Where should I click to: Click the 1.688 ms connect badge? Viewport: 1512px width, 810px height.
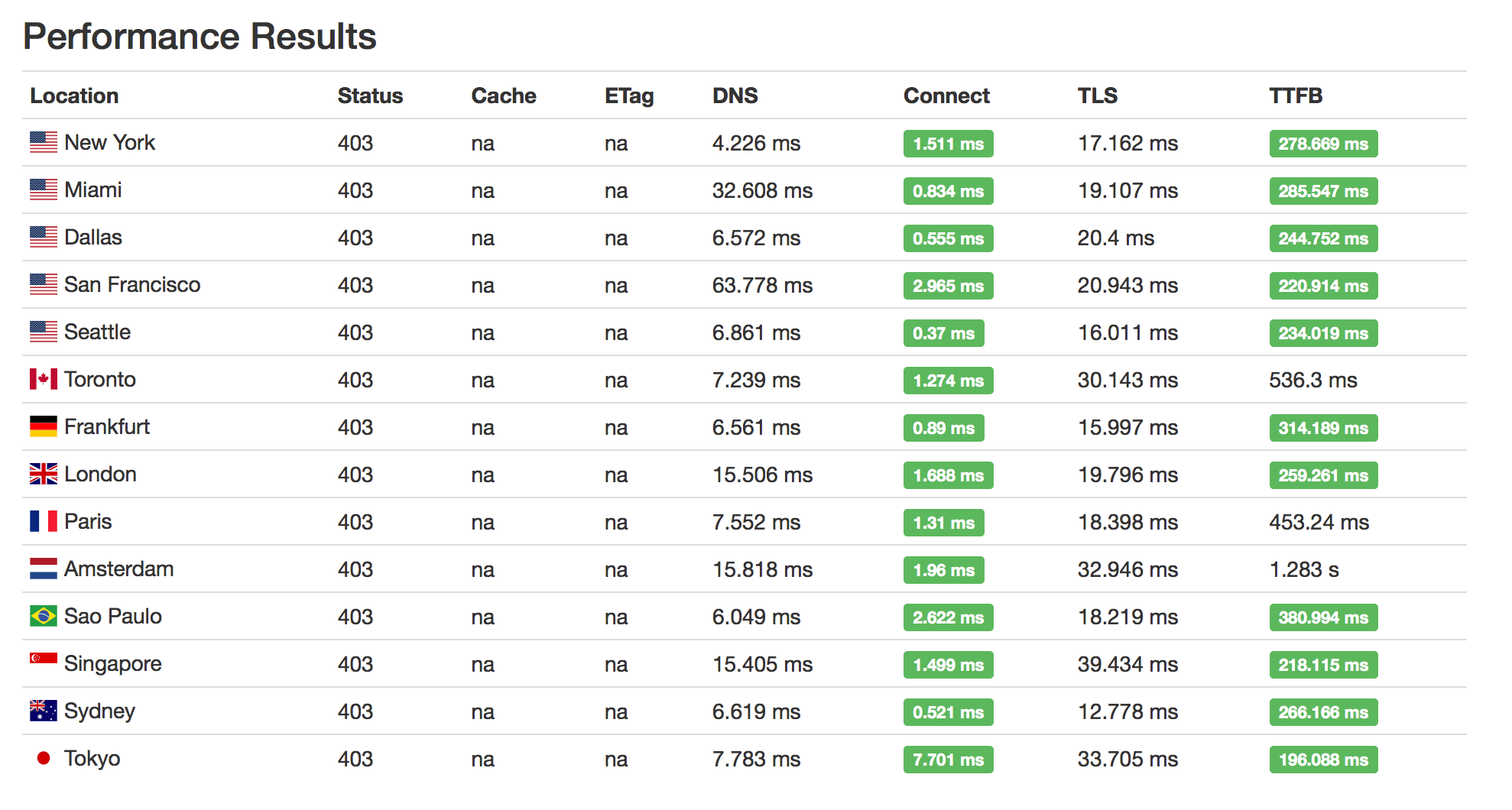point(948,475)
